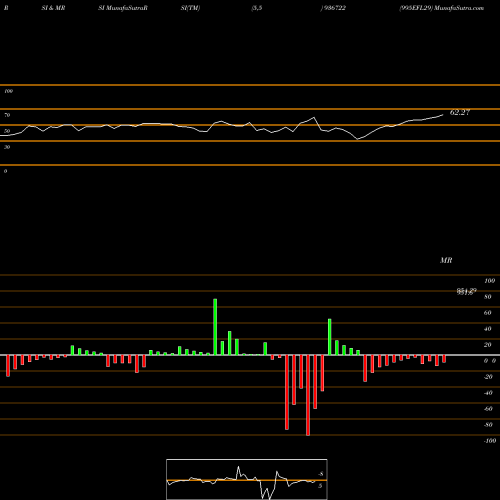Click the -80 label on MR axis
This screenshot has width=500, height=500.
(x=488, y=425)
